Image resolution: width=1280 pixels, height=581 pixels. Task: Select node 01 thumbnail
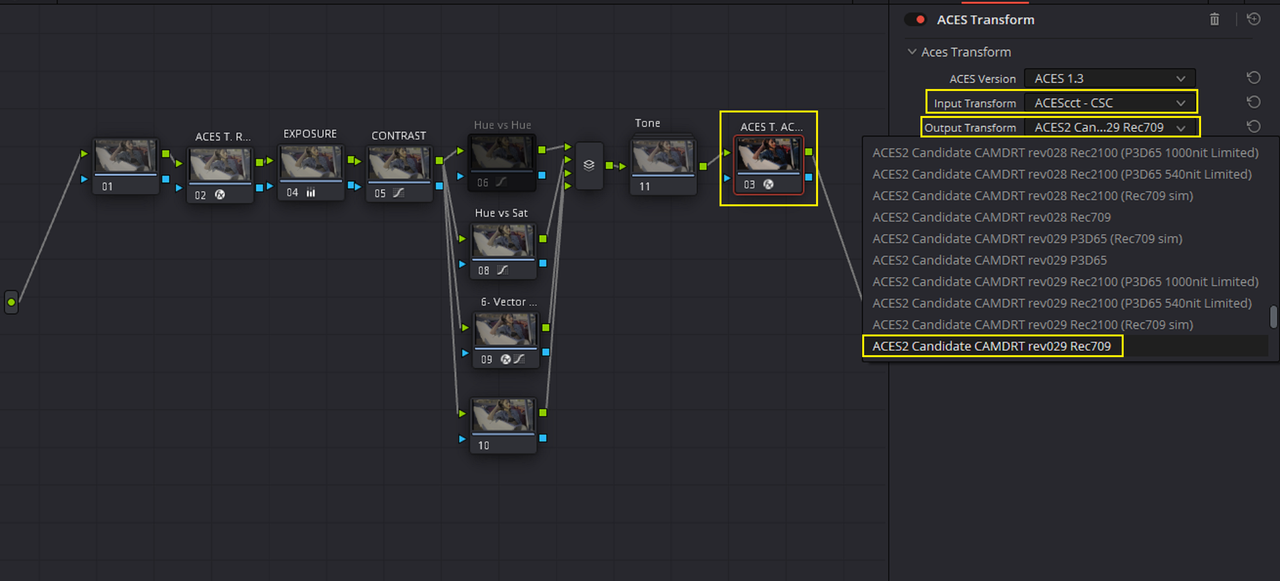coord(126,157)
